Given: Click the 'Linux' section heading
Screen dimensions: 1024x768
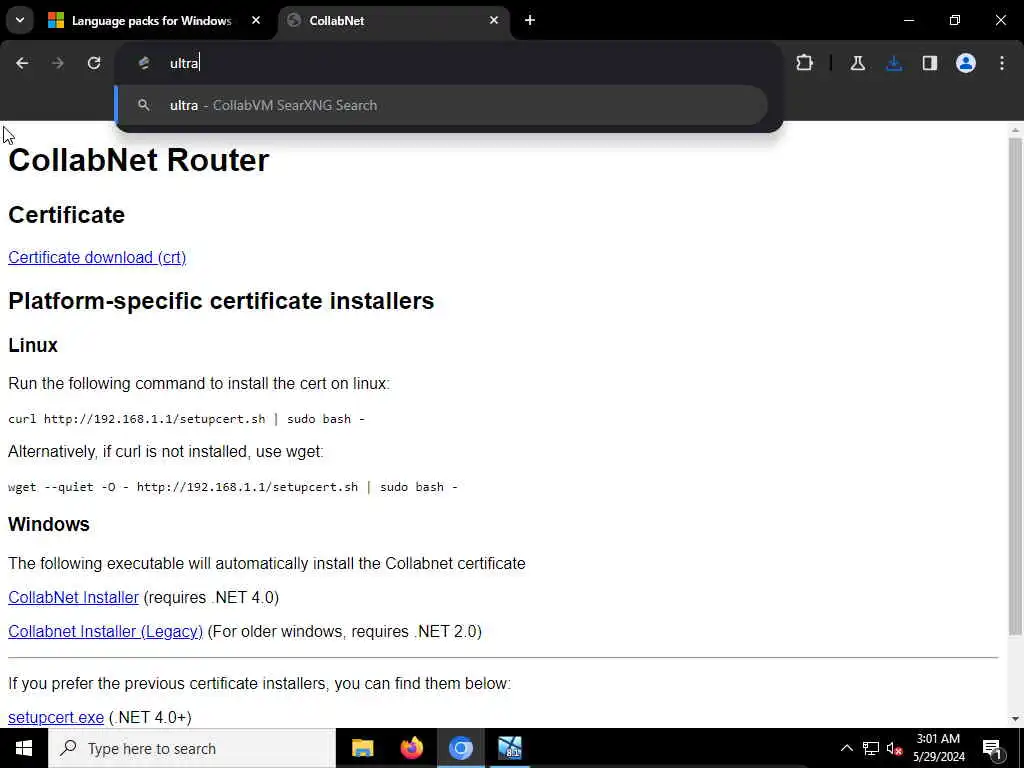Looking at the screenshot, I should click(33, 345).
